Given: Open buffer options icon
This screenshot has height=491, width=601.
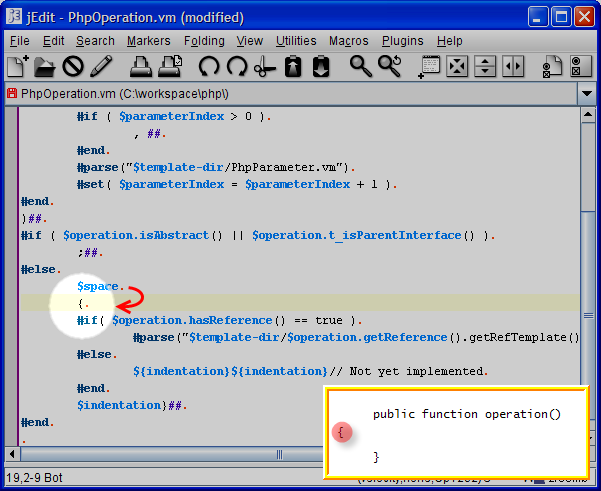Looking at the screenshot, I should [552, 67].
